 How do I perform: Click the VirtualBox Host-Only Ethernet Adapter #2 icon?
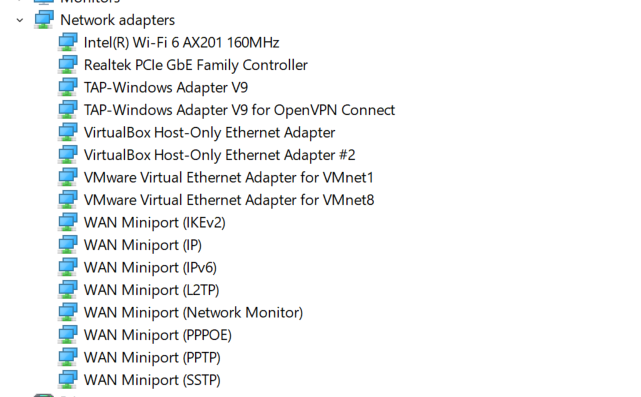click(x=67, y=155)
